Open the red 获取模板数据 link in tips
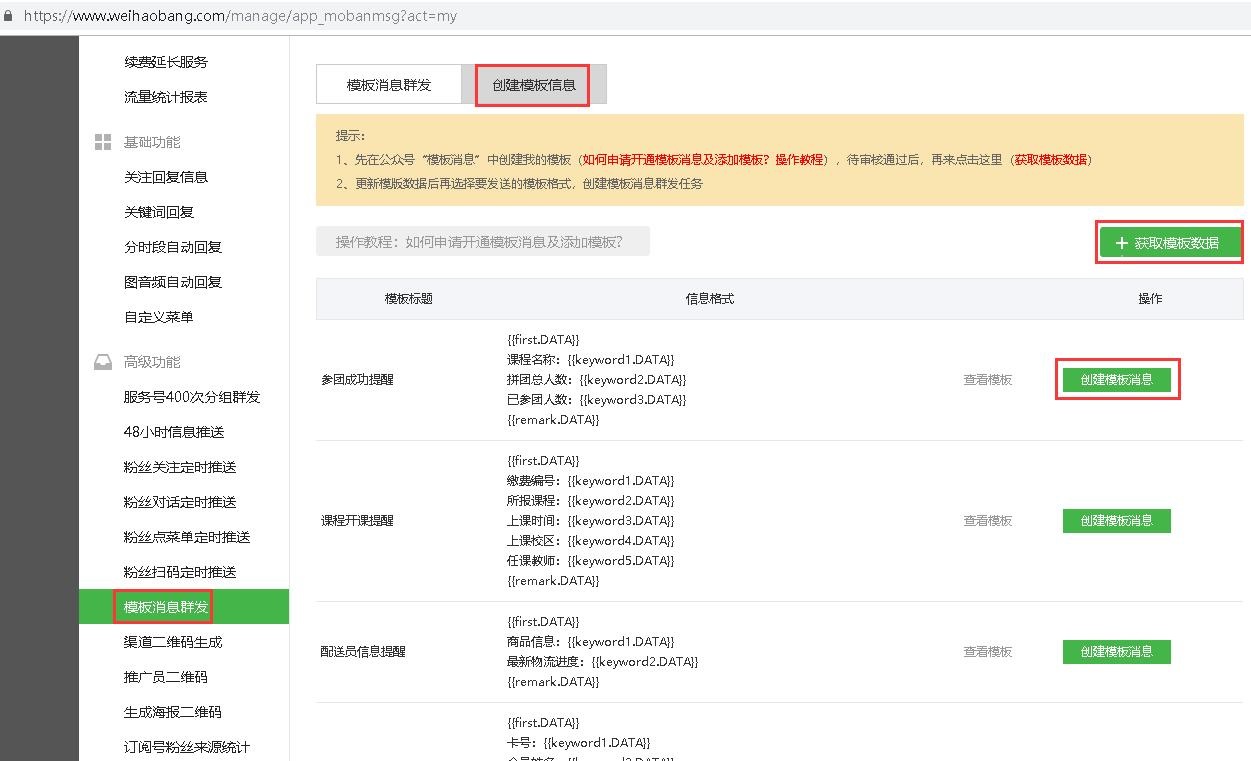The image size is (1251, 761). click(1052, 160)
